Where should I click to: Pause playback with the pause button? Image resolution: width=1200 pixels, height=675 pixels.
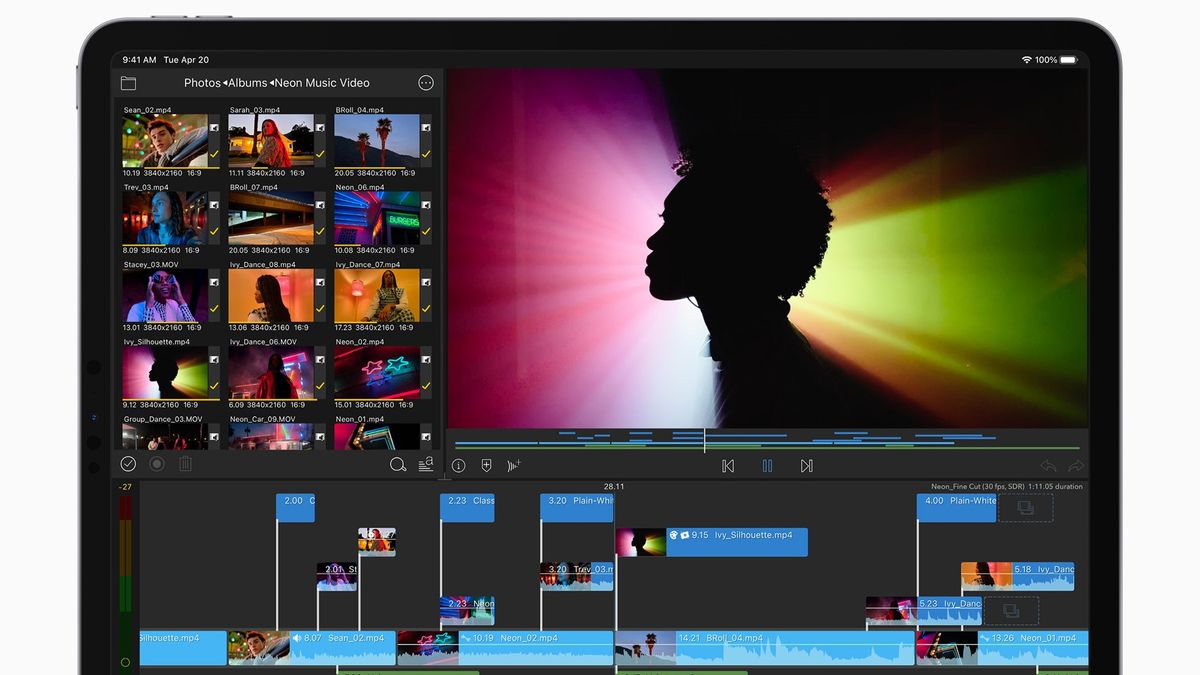(x=767, y=466)
